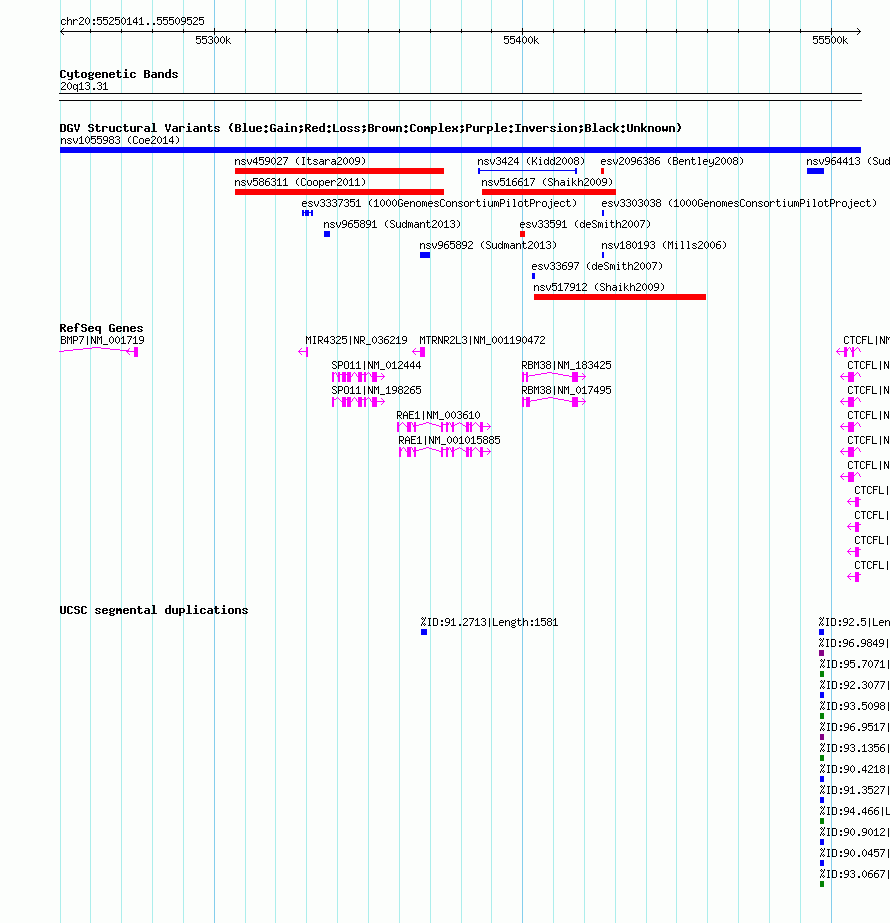Select the Cytogenetic Bands track heading
The height and width of the screenshot is (923, 890).
119,74
